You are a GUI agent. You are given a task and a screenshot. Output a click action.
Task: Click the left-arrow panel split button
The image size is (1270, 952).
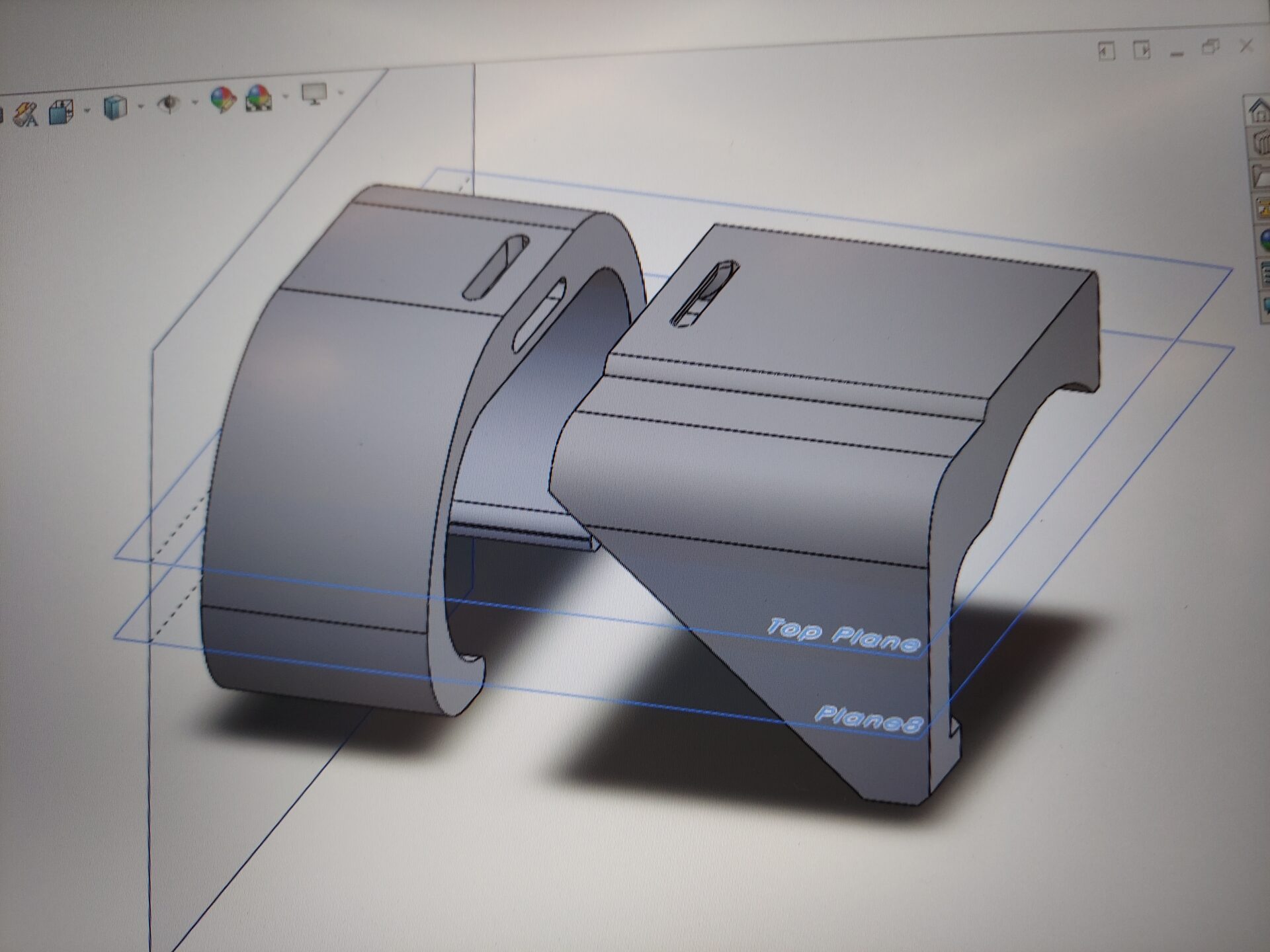point(1106,51)
